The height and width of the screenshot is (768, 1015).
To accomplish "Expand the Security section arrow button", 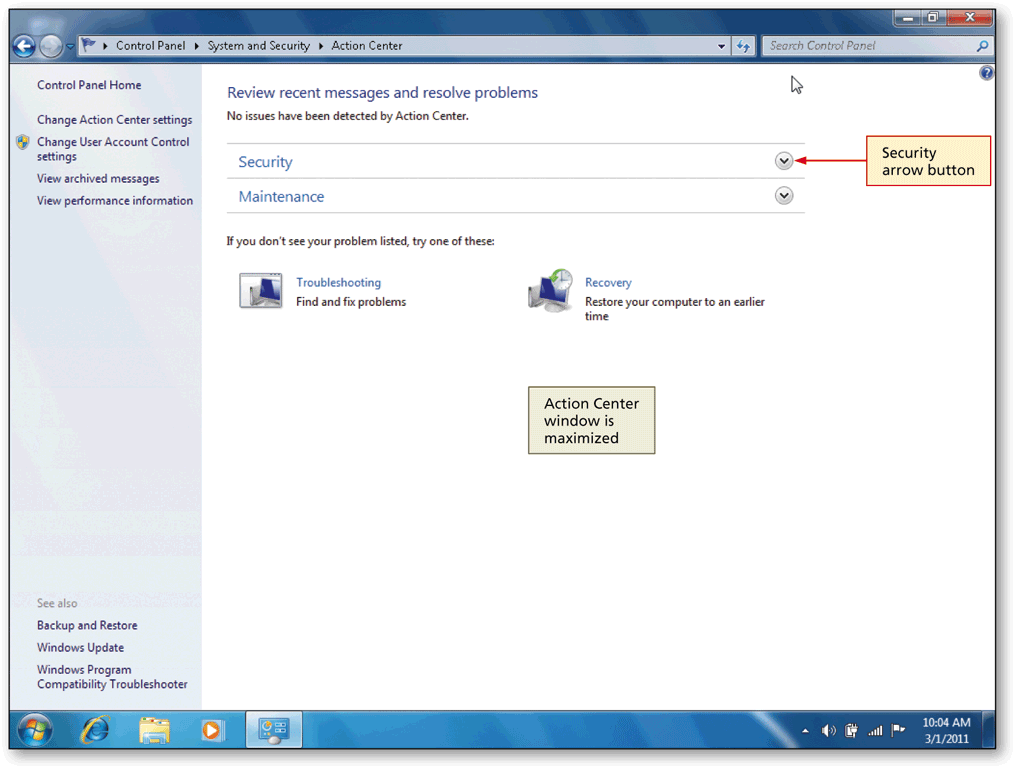I will pyautogui.click(x=783, y=161).
